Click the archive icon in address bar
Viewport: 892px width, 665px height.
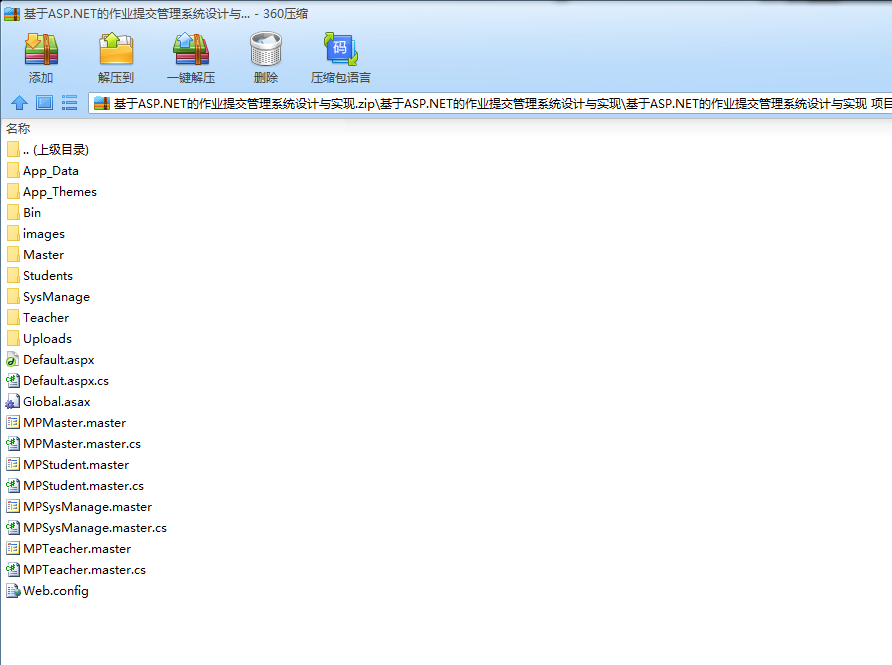point(102,104)
